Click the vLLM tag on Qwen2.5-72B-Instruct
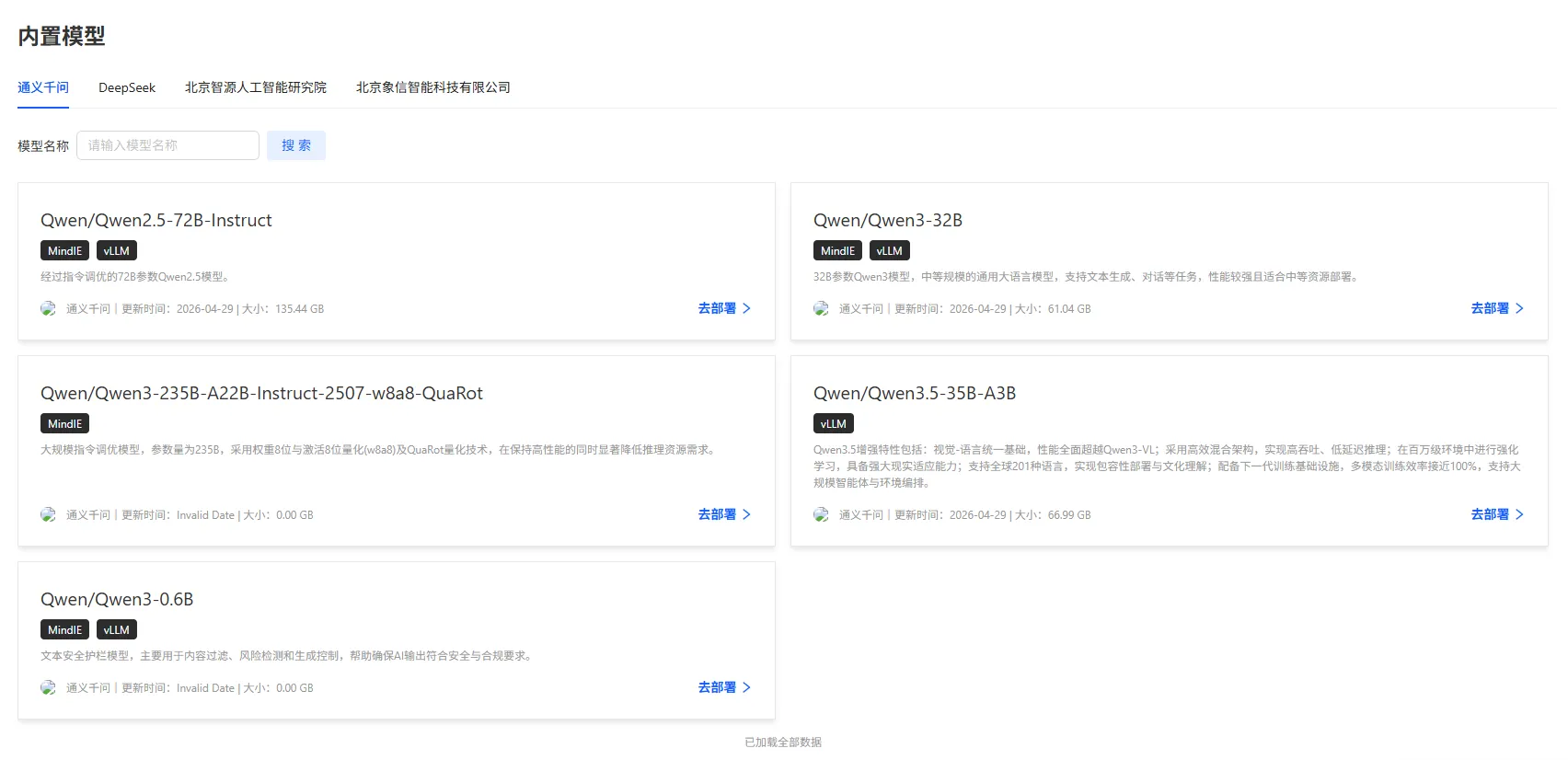 tap(117, 250)
